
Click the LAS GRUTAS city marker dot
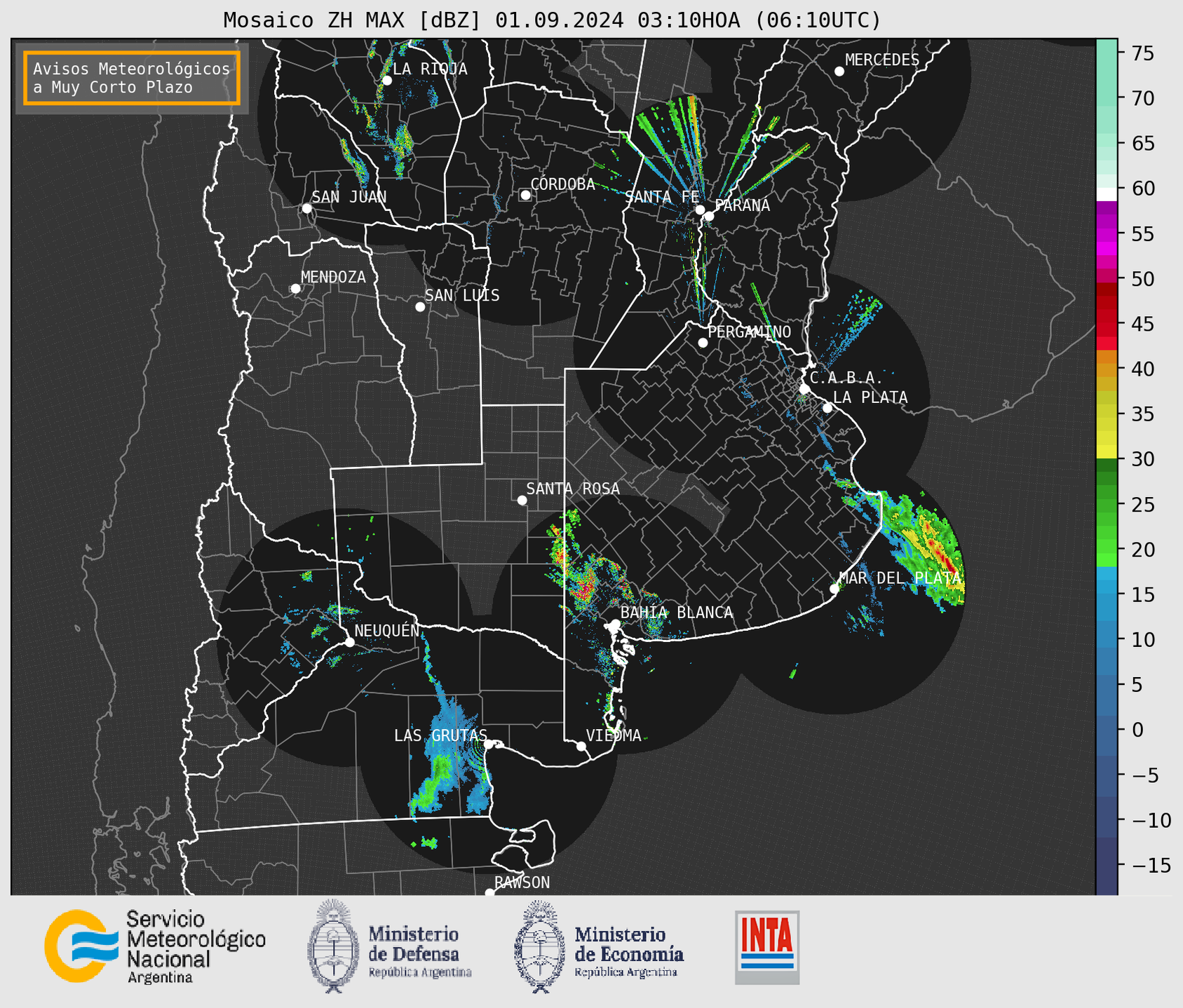click(489, 744)
